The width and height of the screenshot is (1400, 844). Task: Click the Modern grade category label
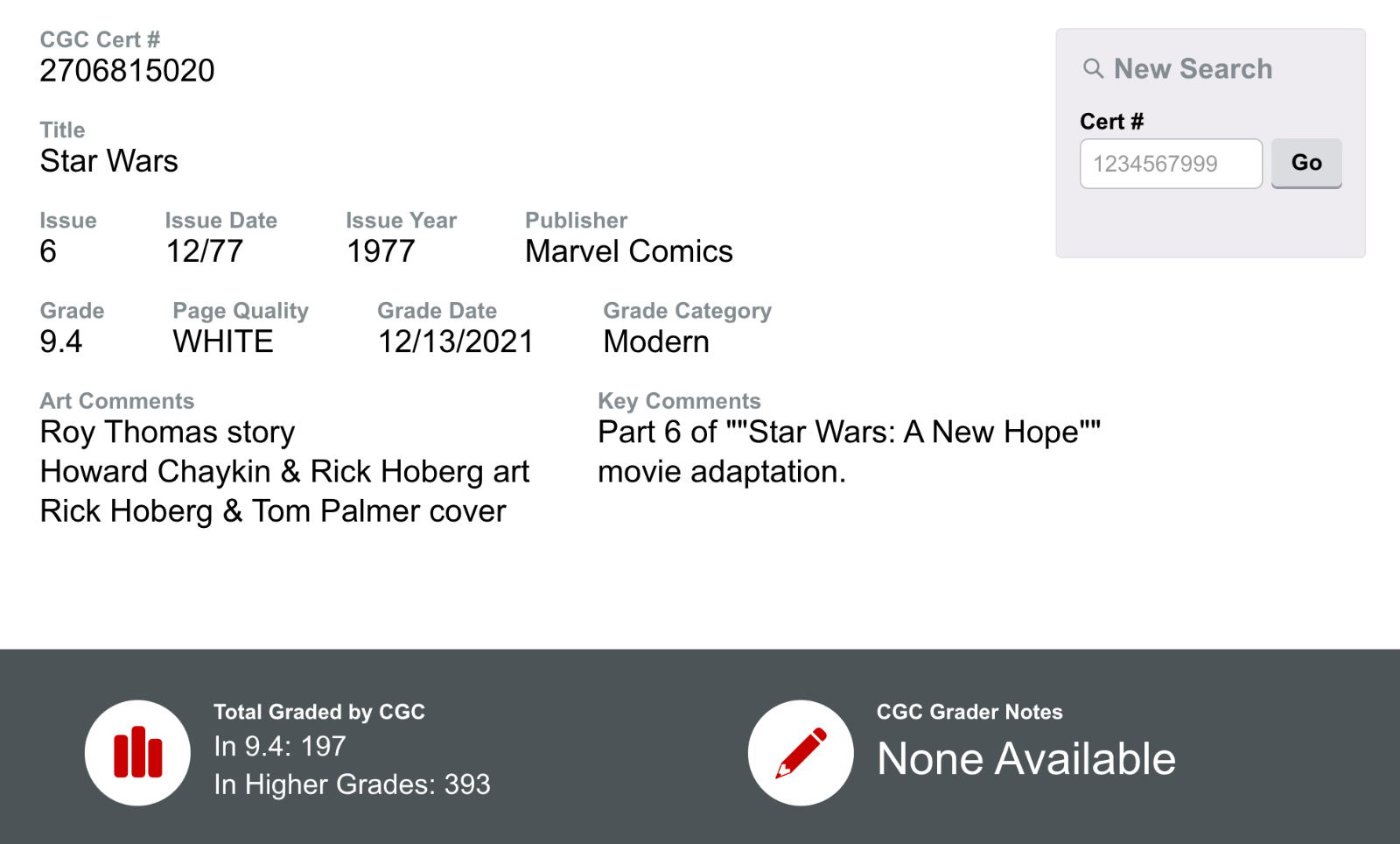(654, 342)
